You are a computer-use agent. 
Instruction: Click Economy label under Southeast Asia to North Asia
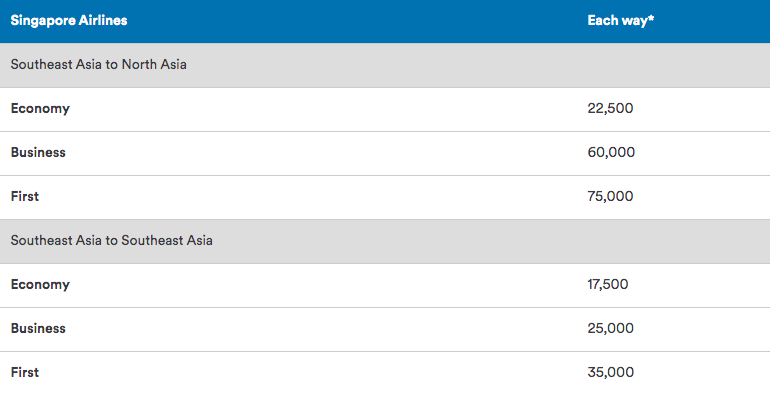(40, 109)
